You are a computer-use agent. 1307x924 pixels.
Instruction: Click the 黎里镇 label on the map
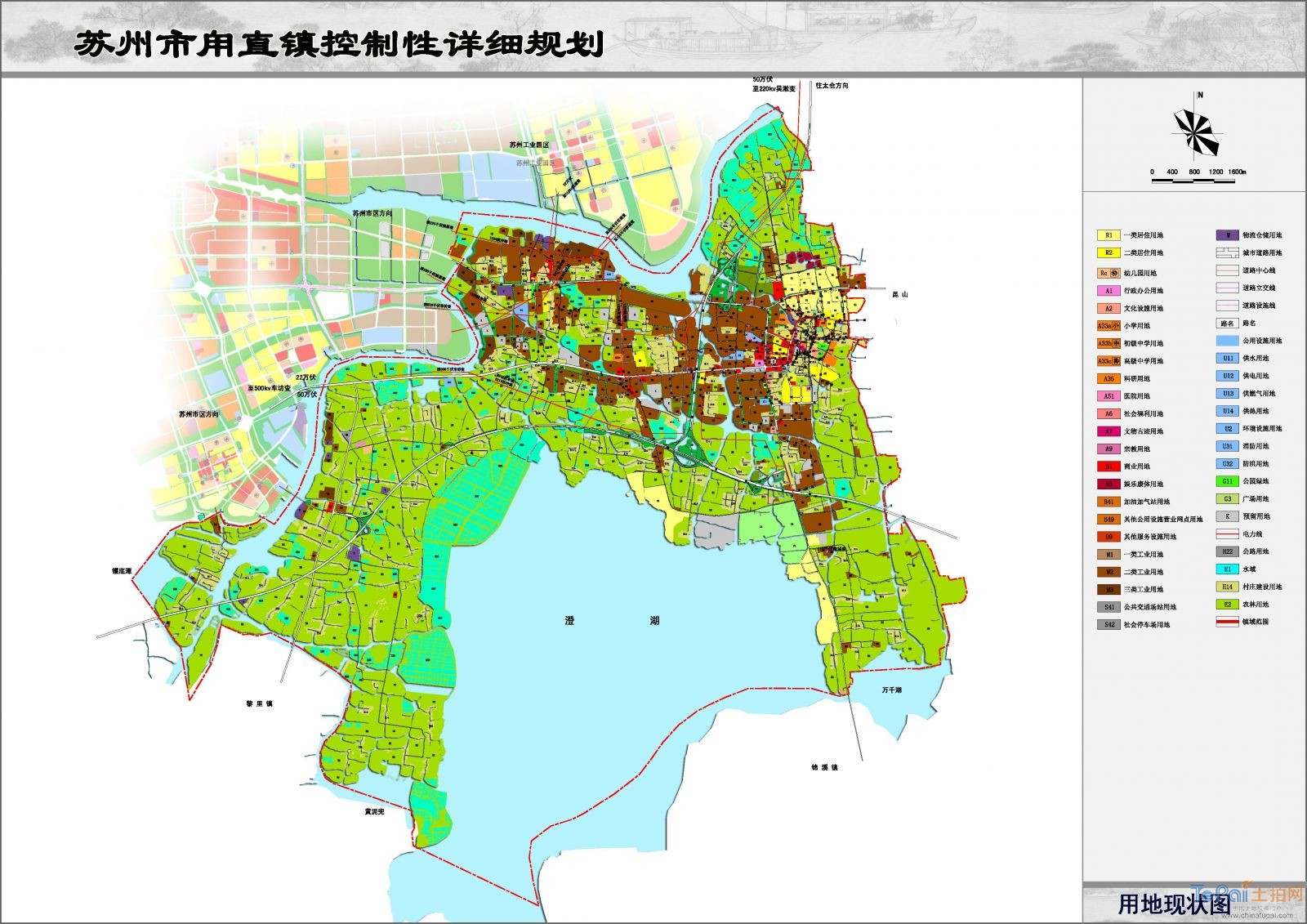[259, 703]
